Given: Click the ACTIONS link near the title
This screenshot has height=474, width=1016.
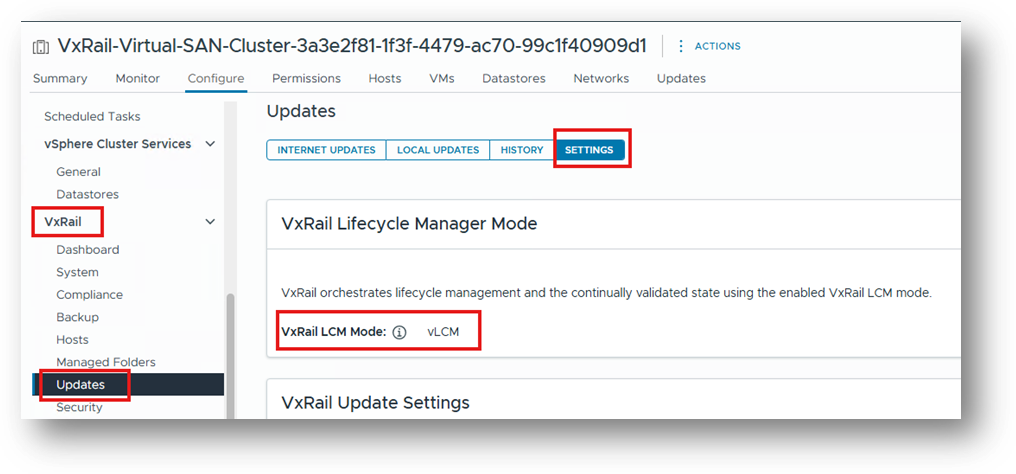Looking at the screenshot, I should click(x=717, y=46).
